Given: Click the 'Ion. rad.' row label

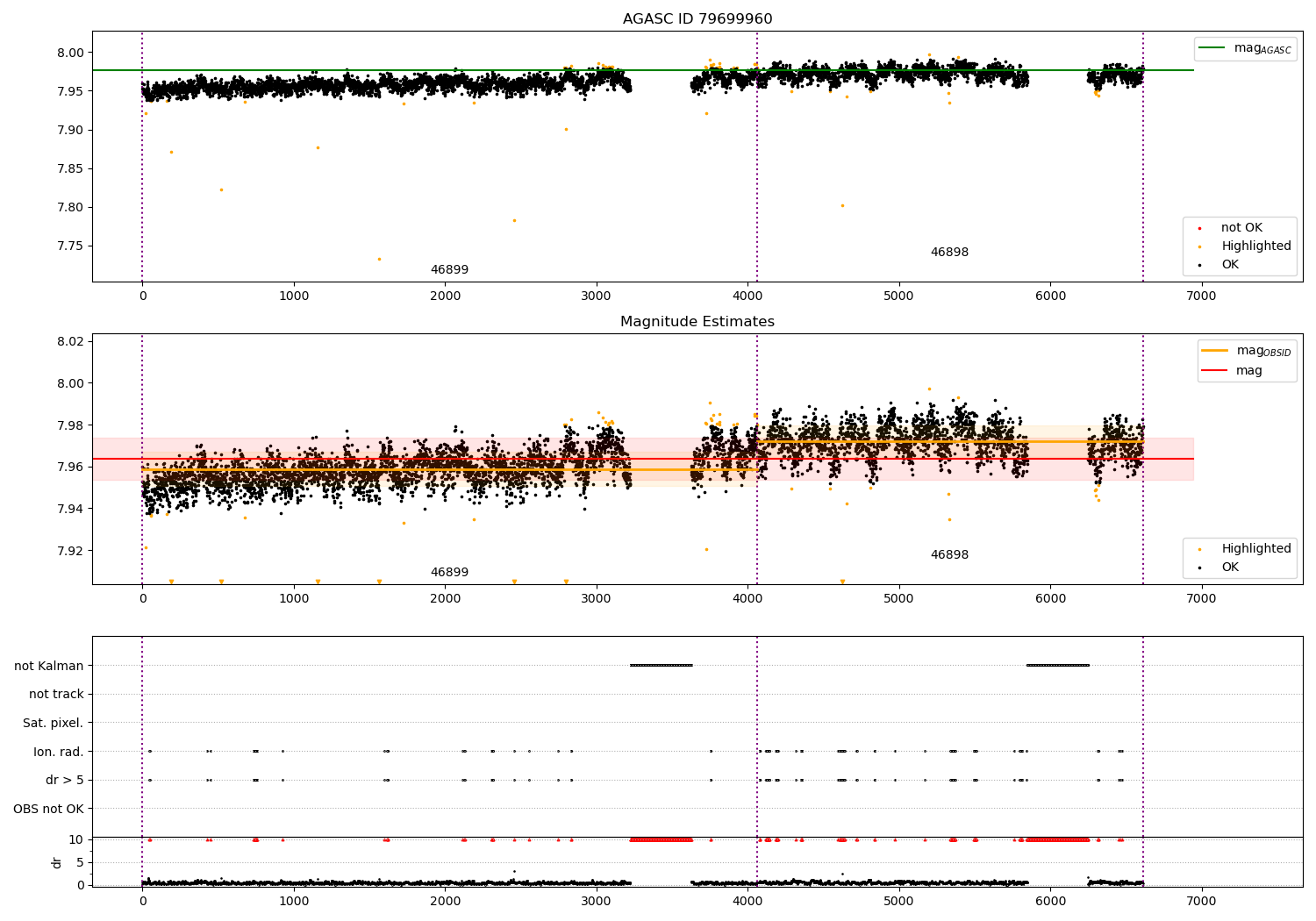Looking at the screenshot, I should coord(59,752).
